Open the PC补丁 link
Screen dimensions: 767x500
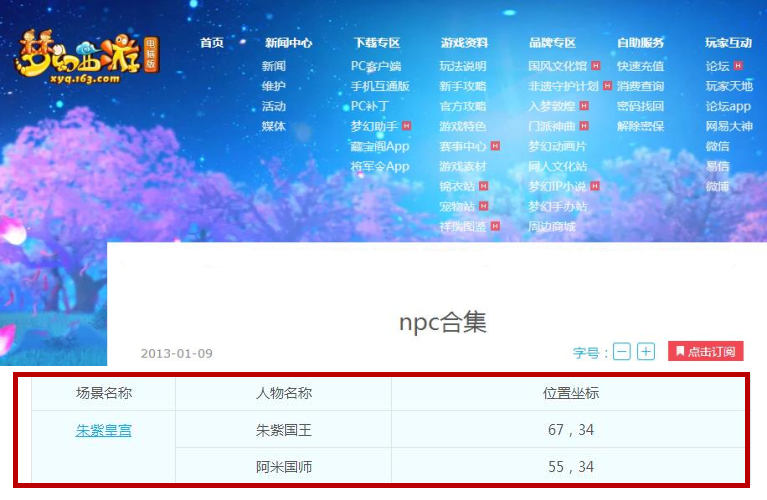(370, 106)
